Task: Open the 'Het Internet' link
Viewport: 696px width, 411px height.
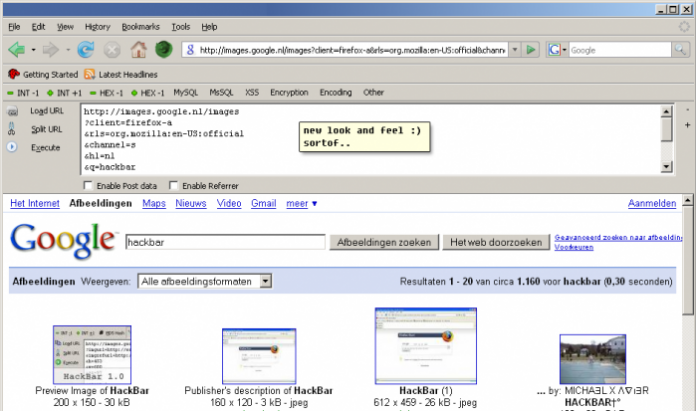Action: [35, 203]
